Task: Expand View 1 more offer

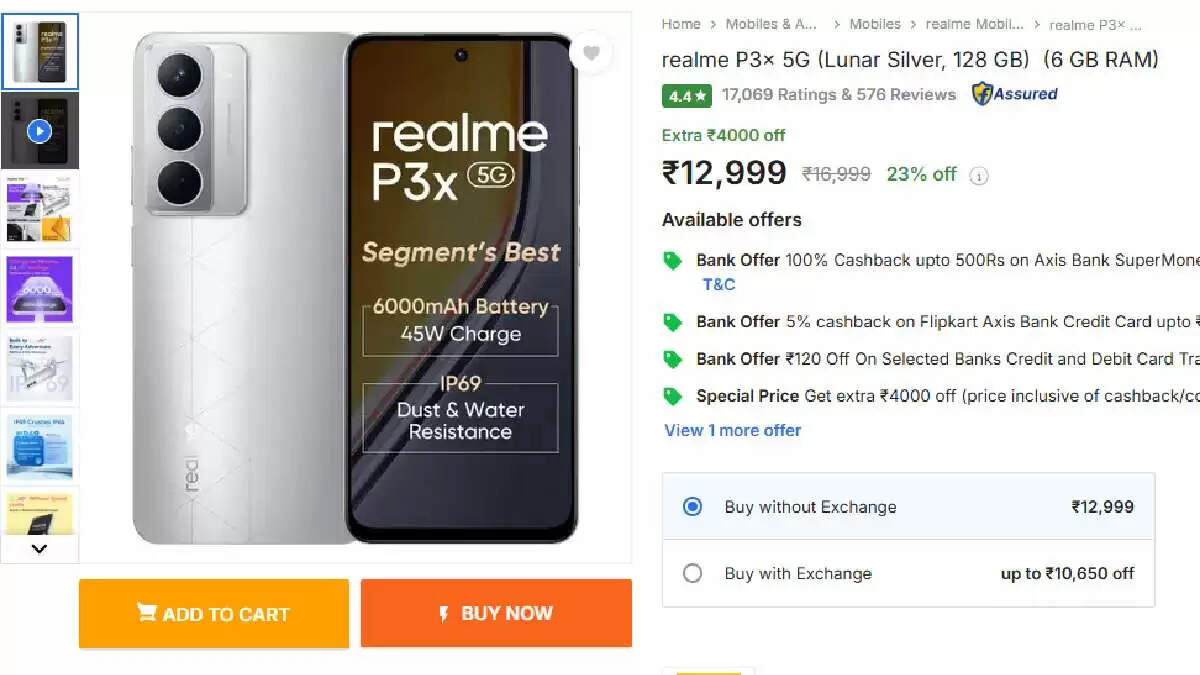Action: 733,430
